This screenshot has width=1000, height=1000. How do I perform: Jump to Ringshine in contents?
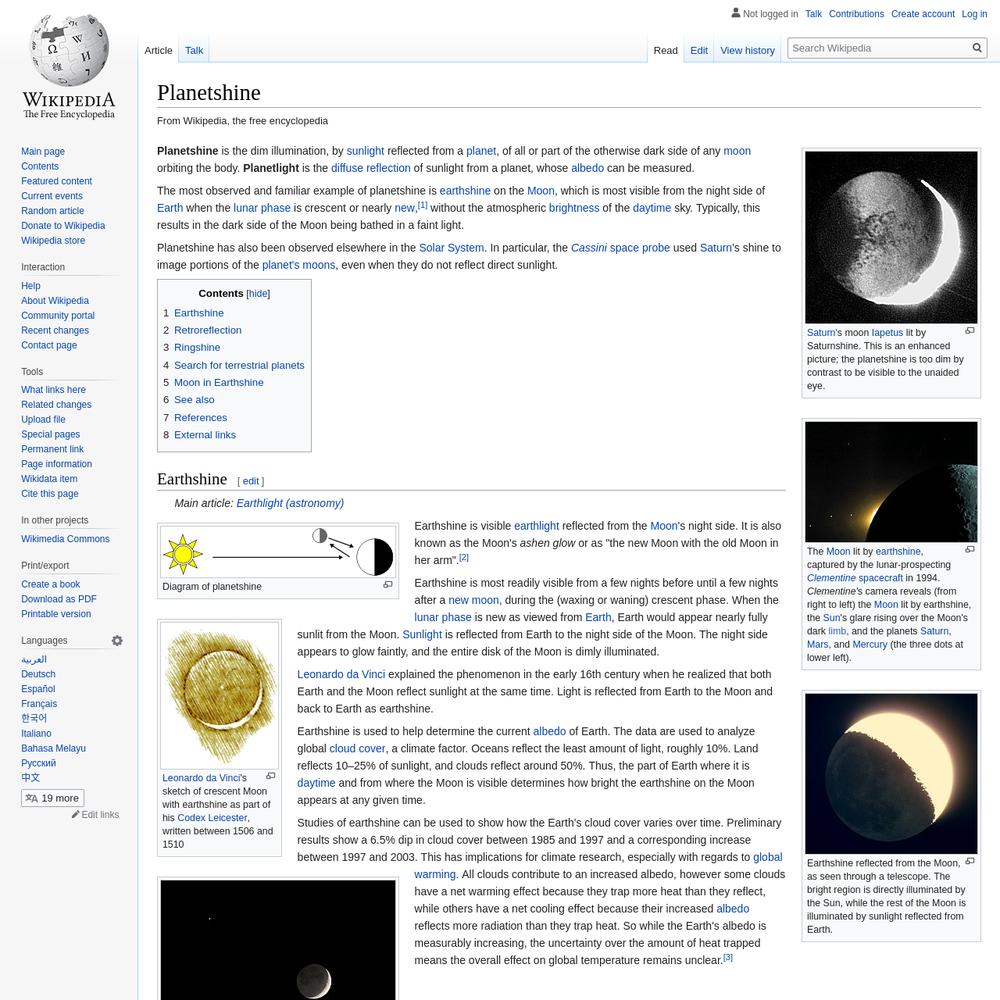point(197,347)
